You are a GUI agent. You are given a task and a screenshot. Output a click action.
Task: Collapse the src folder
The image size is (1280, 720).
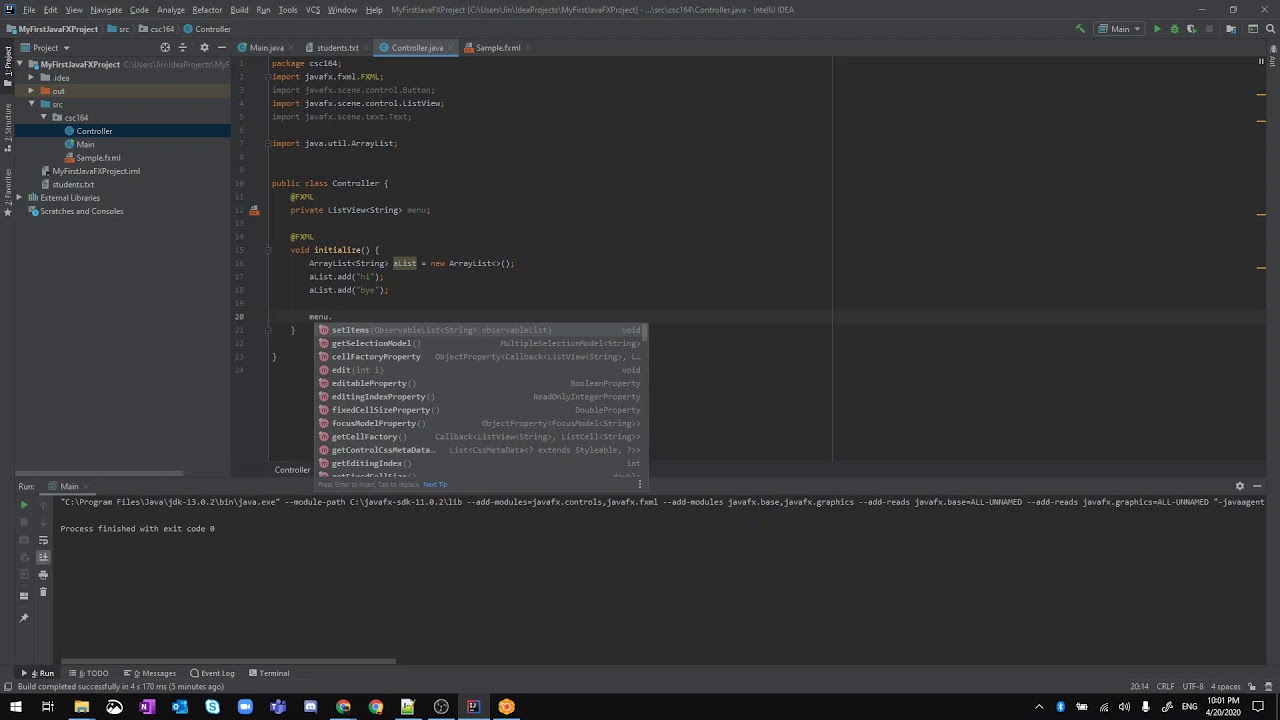31,104
